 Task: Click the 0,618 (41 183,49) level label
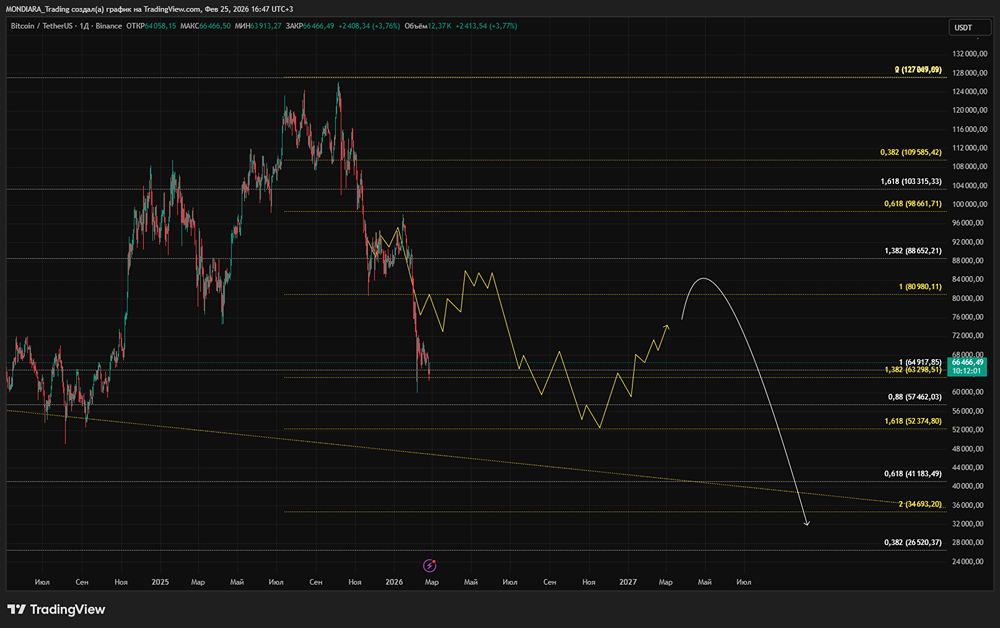(912, 473)
